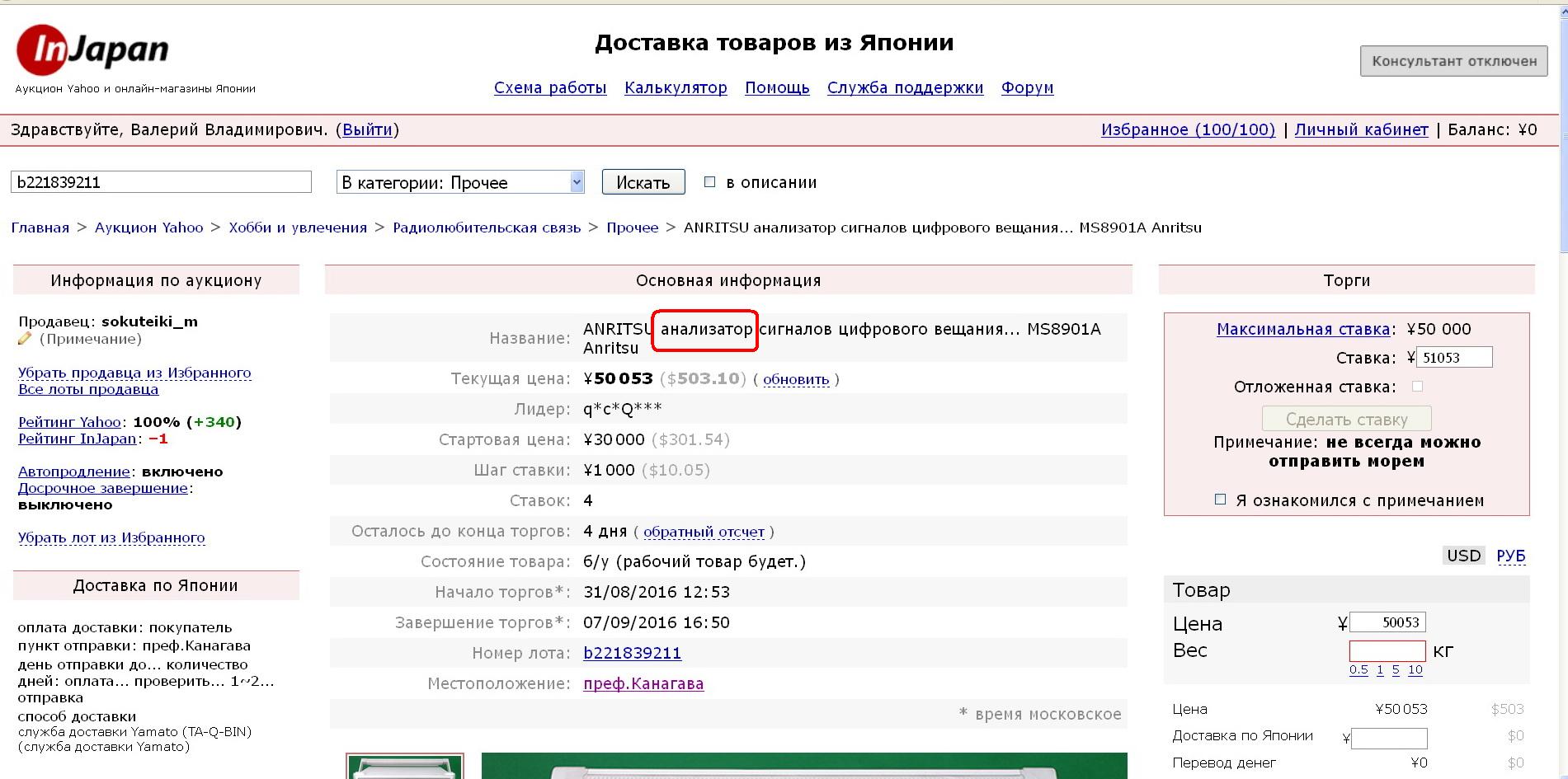
Task: Click Выйти logout link
Action: point(367,129)
